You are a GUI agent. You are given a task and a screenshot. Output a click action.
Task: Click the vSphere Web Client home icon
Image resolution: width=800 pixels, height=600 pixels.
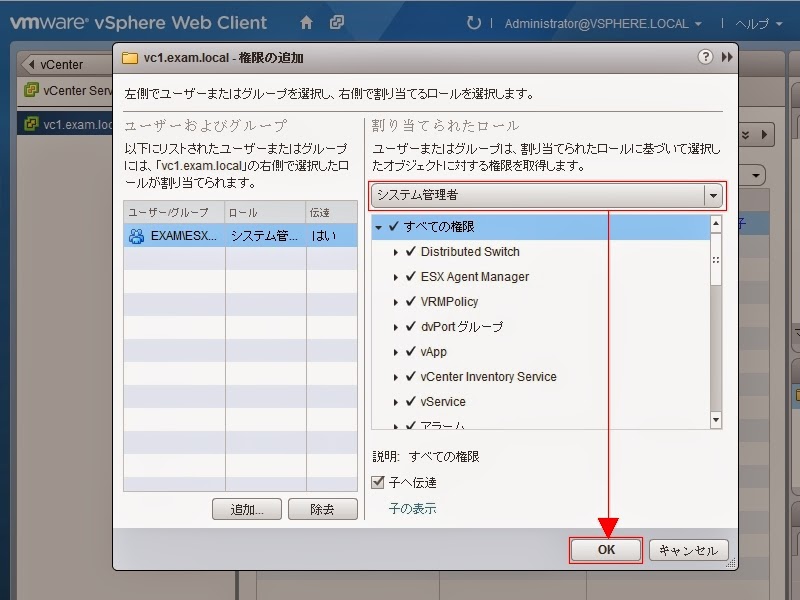tap(306, 23)
